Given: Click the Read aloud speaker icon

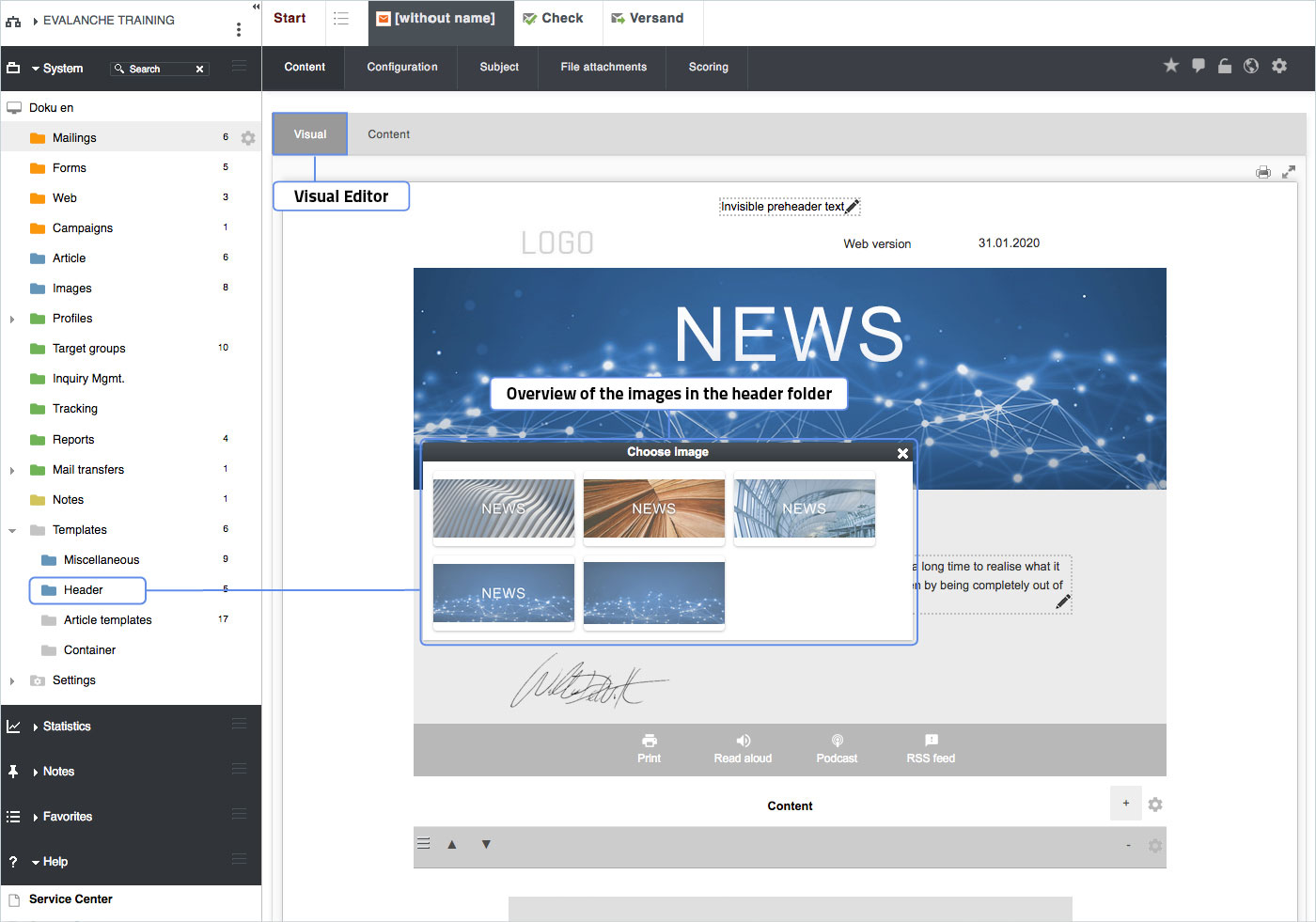Looking at the screenshot, I should tap(743, 741).
